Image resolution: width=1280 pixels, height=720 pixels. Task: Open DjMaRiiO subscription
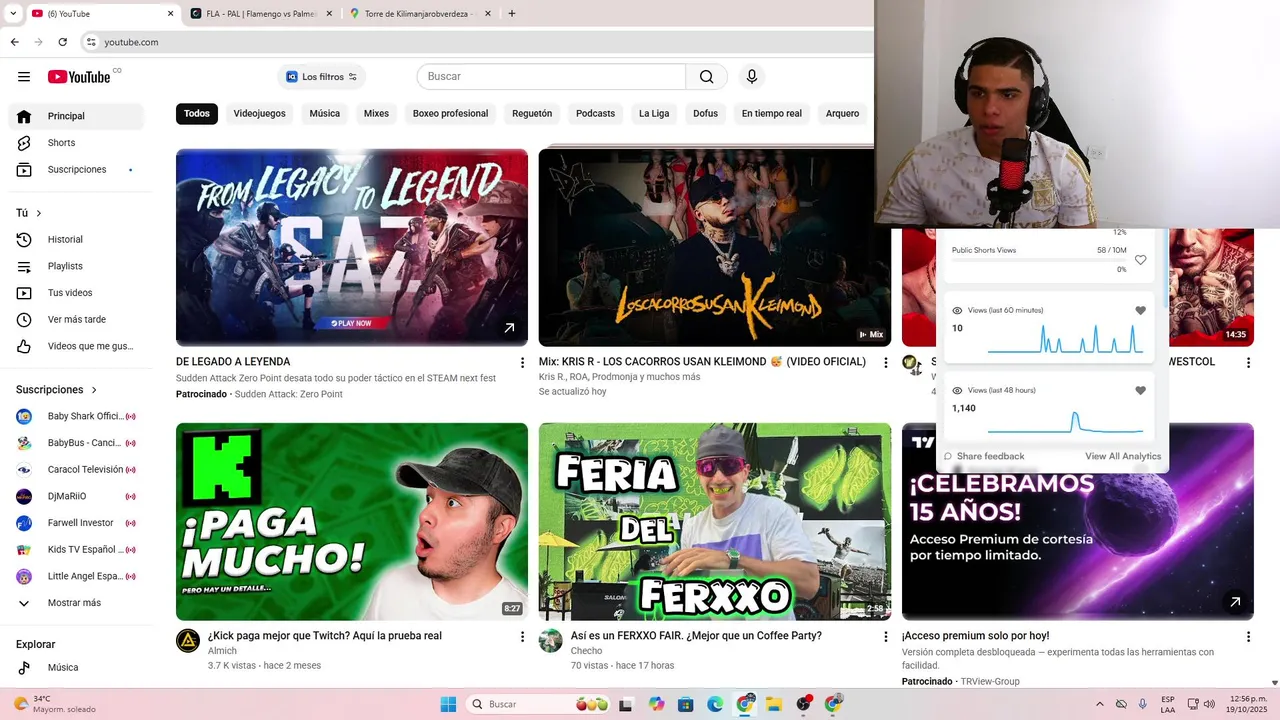point(76,497)
